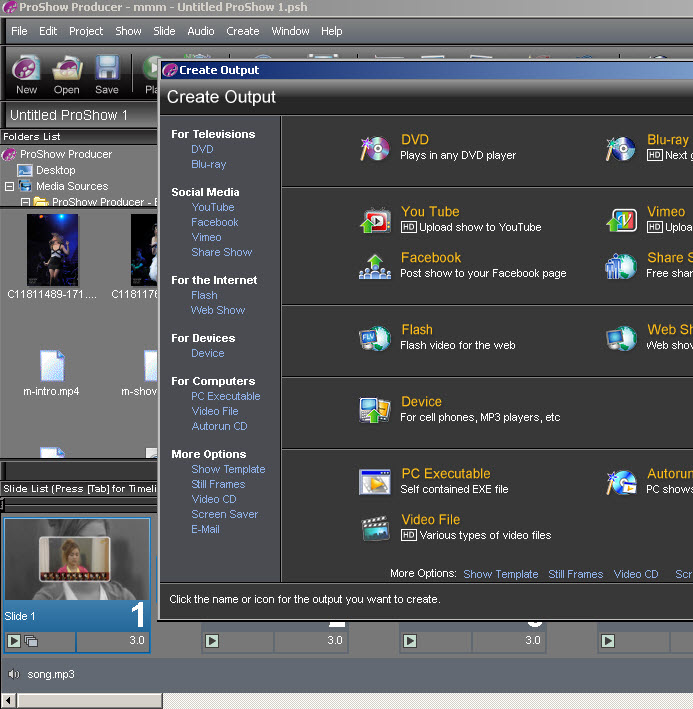
Task: Open the File menu
Action: click(19, 31)
